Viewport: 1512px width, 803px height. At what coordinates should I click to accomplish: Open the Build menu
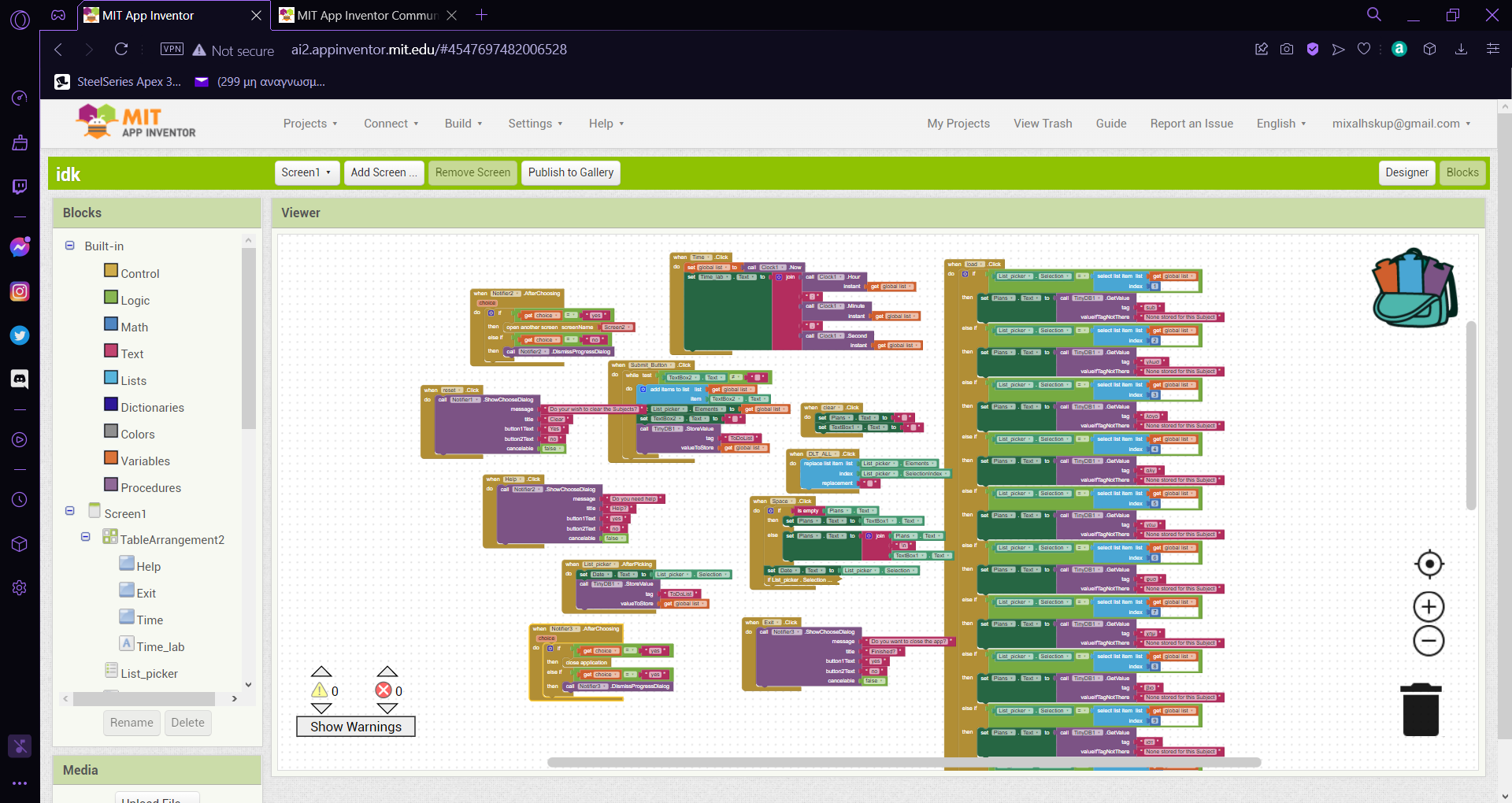(x=463, y=124)
